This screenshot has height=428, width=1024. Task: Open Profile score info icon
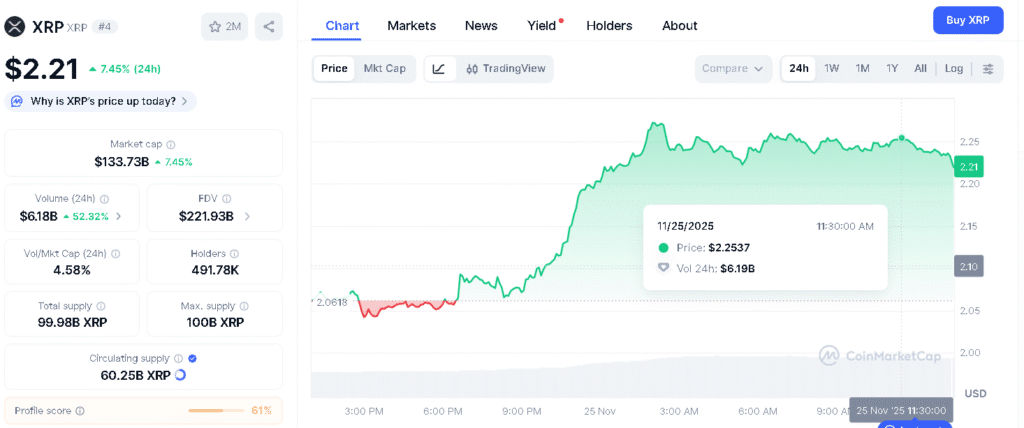coord(80,411)
